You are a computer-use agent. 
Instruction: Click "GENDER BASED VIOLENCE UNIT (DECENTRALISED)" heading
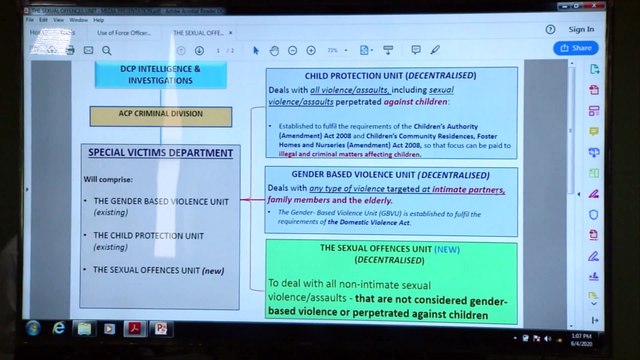[390, 175]
